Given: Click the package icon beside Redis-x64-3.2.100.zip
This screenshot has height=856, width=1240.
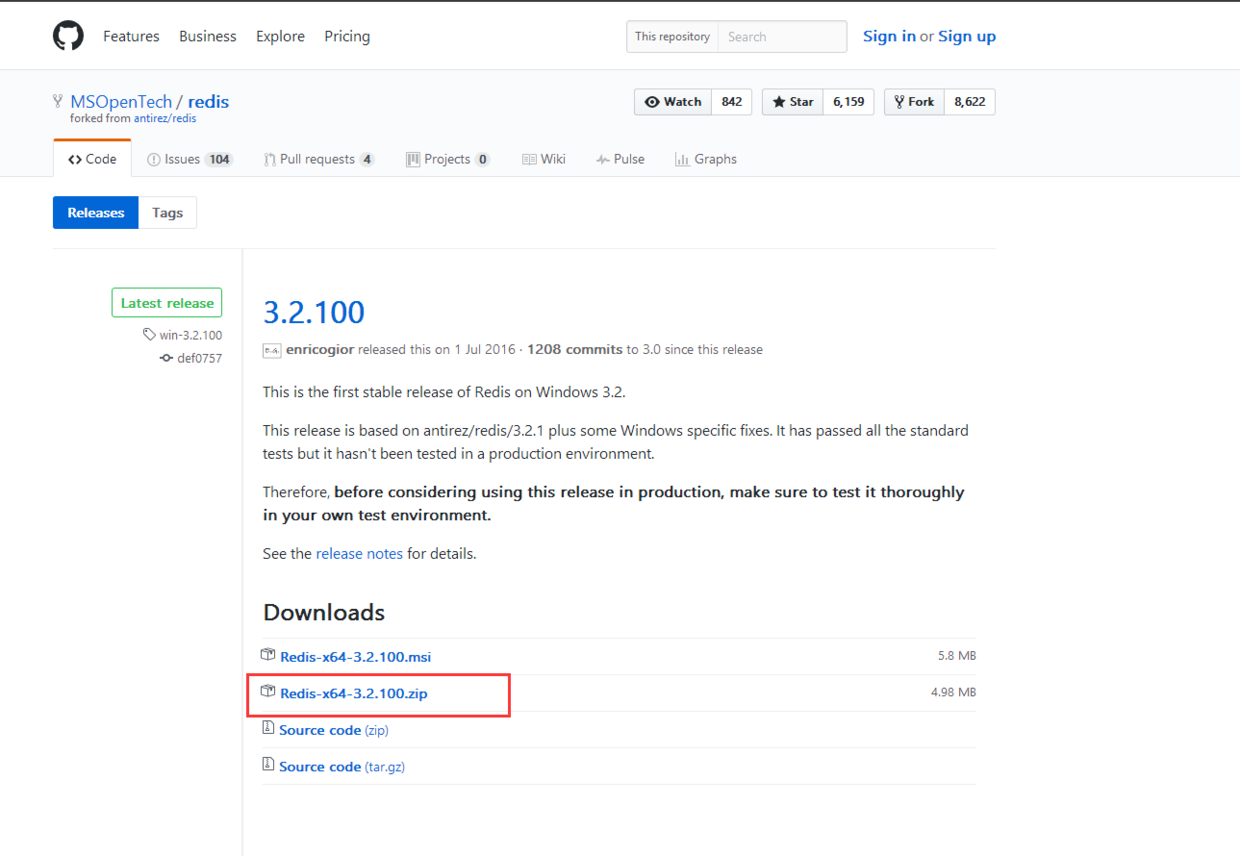Looking at the screenshot, I should (268, 691).
